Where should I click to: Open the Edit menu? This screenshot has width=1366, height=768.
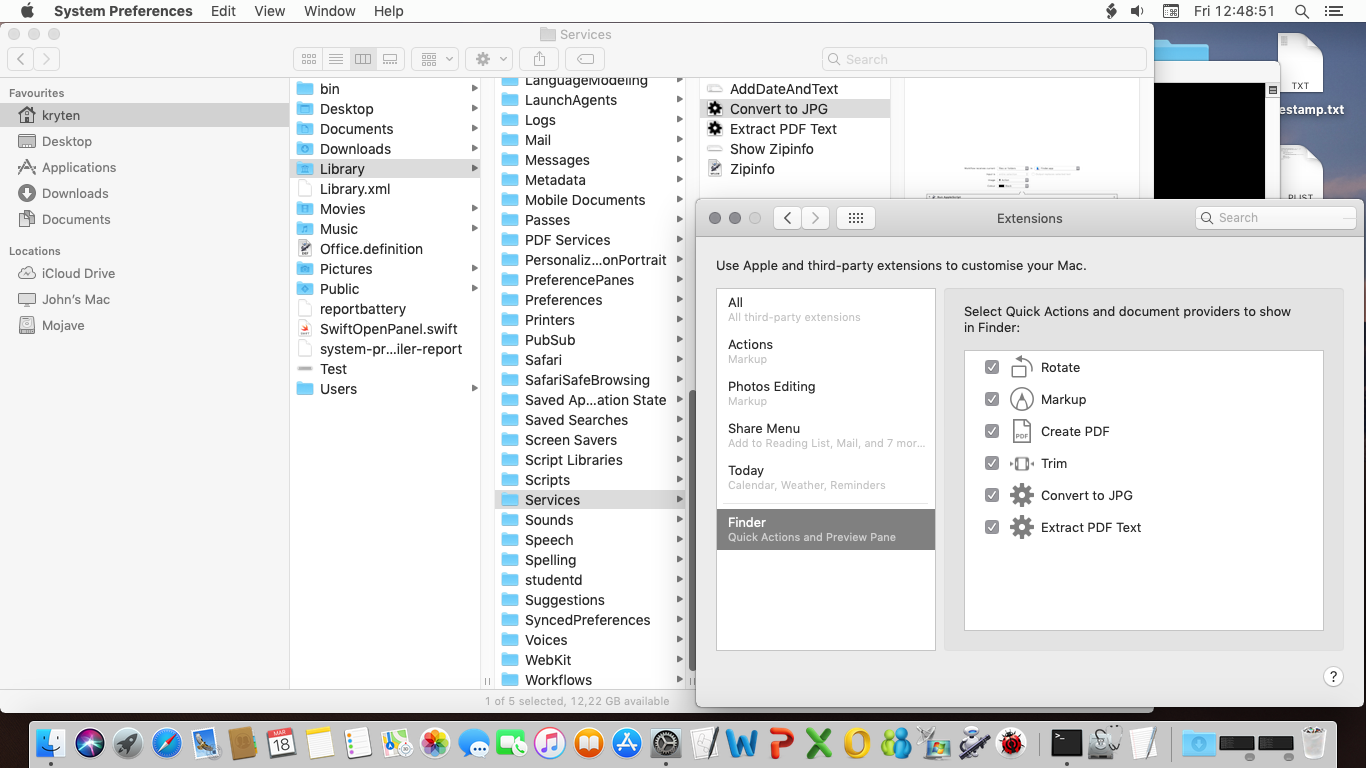pyautogui.click(x=224, y=11)
